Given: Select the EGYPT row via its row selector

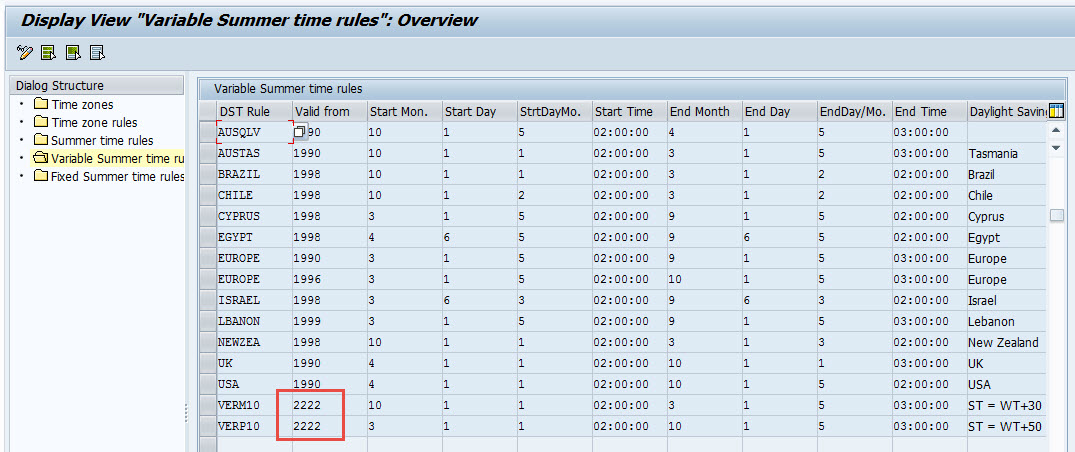Looking at the screenshot, I should [x=207, y=237].
